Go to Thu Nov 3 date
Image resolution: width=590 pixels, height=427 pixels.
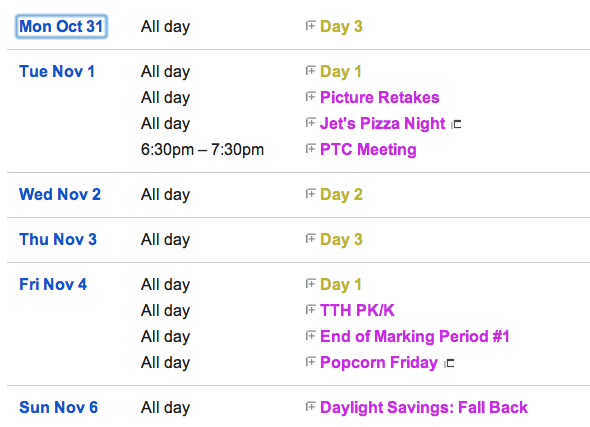[58, 239]
